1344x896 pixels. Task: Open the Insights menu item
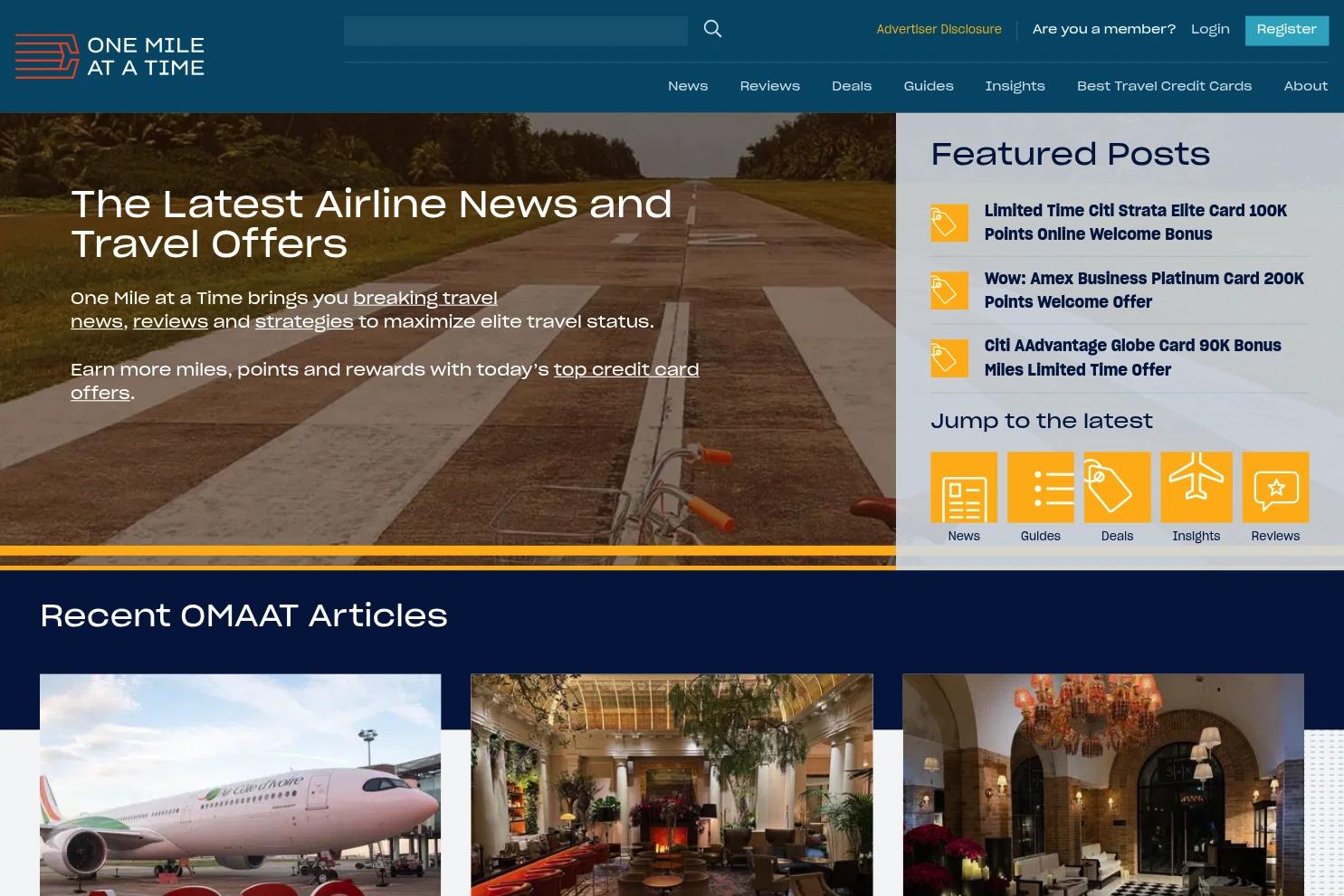[1015, 86]
